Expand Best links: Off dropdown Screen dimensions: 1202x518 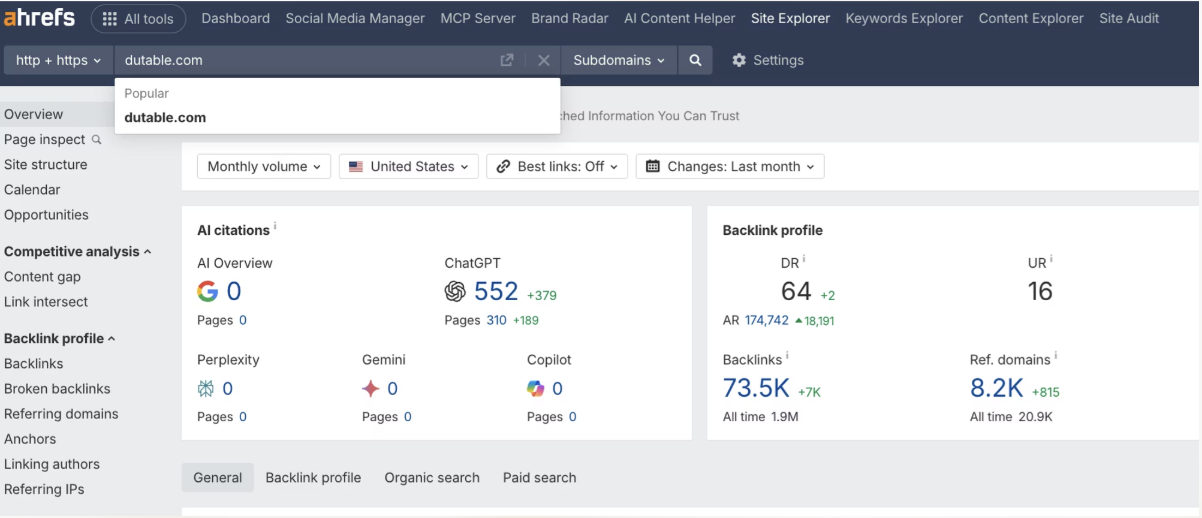[x=557, y=167]
